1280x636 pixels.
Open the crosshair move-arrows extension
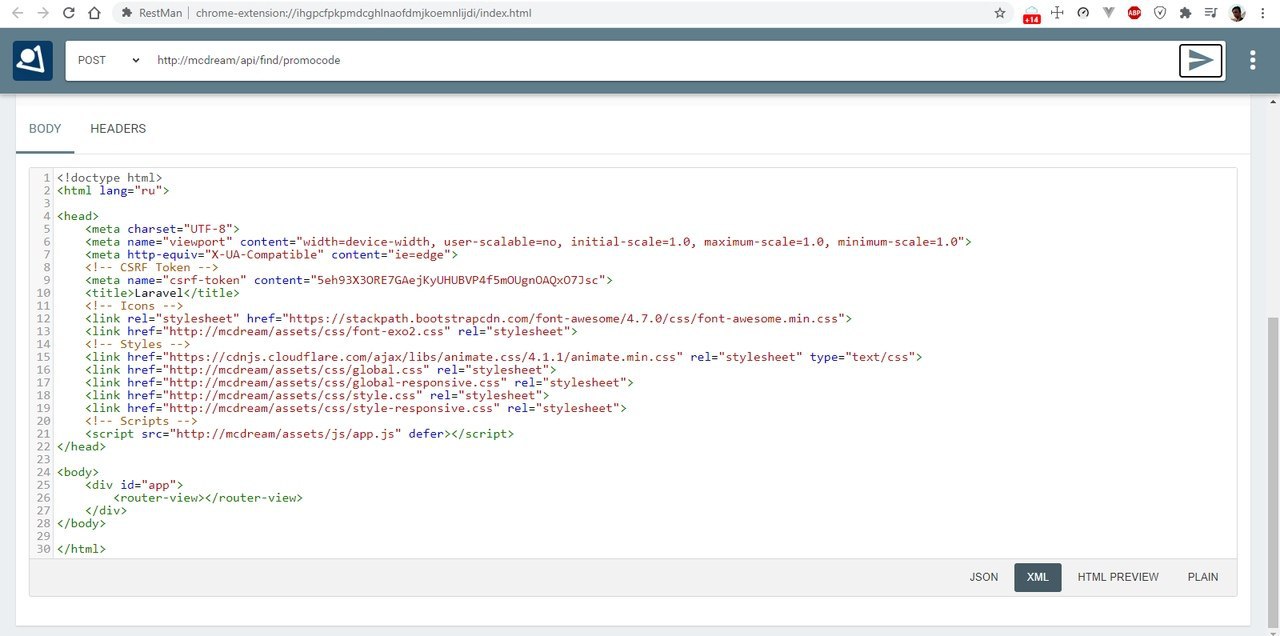[1057, 13]
